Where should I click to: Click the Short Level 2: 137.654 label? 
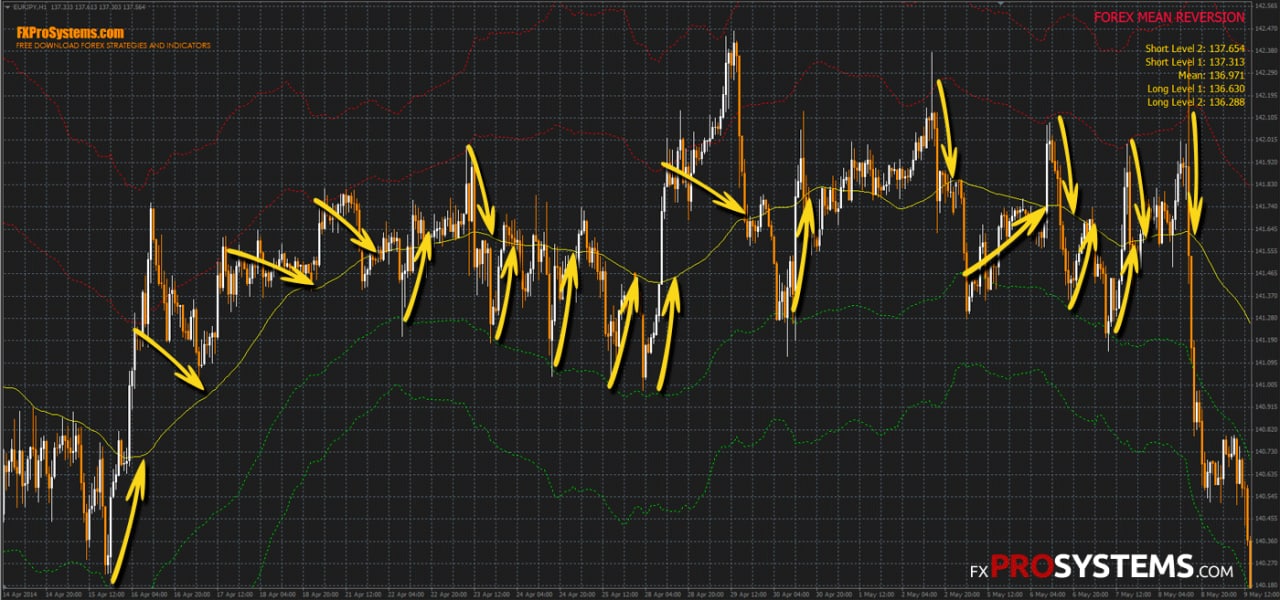1195,47
